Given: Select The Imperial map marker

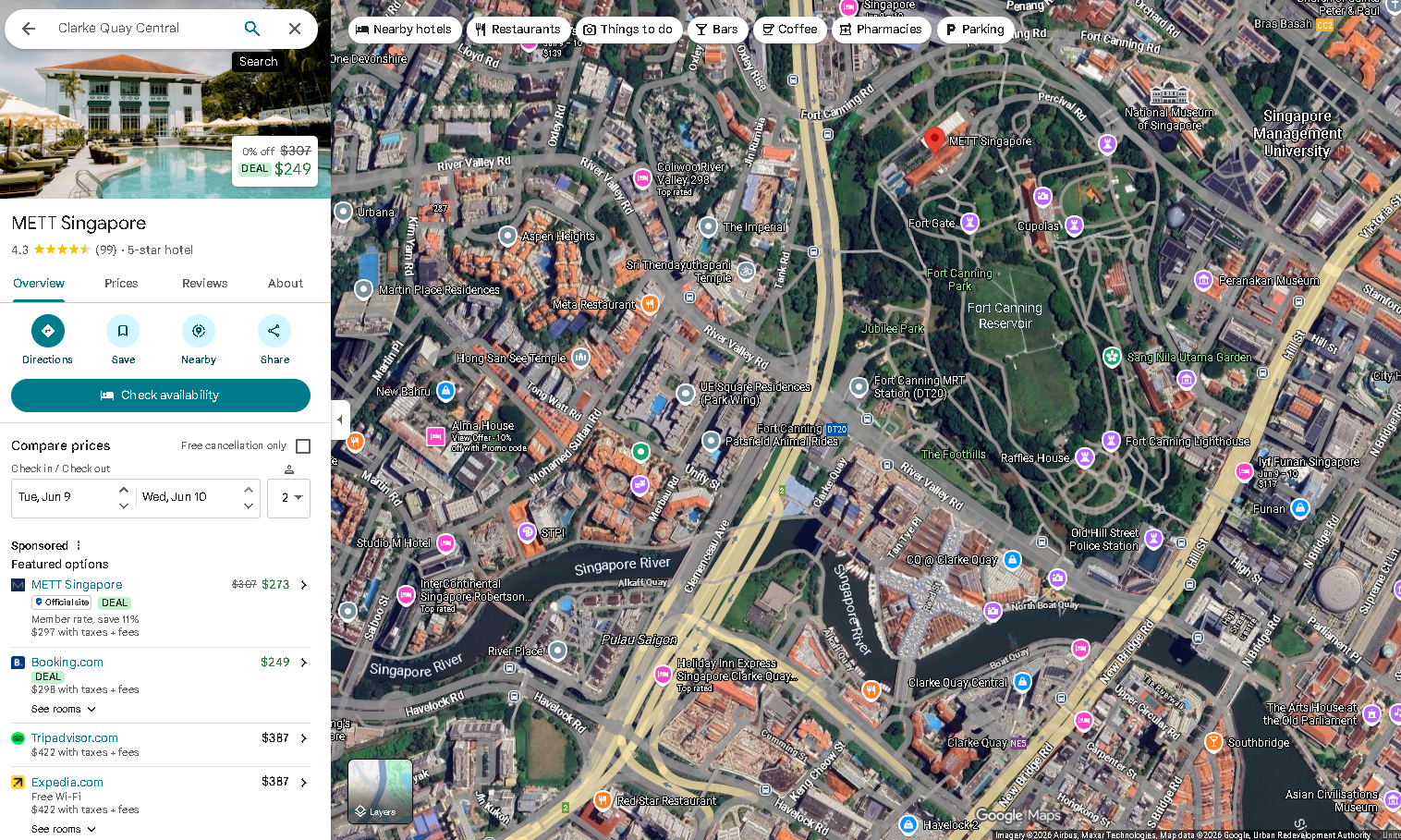Looking at the screenshot, I should tap(708, 226).
